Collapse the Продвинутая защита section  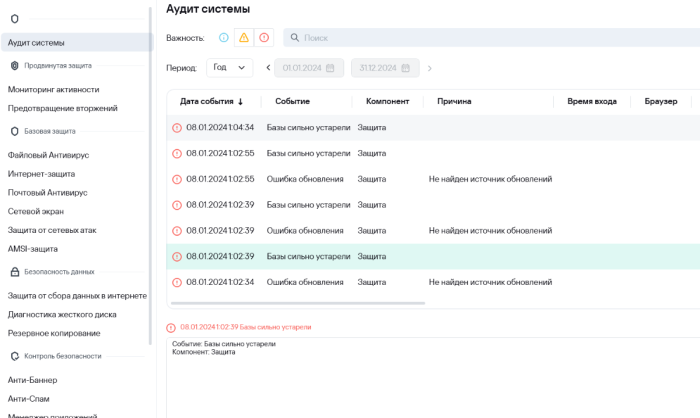[58, 65]
